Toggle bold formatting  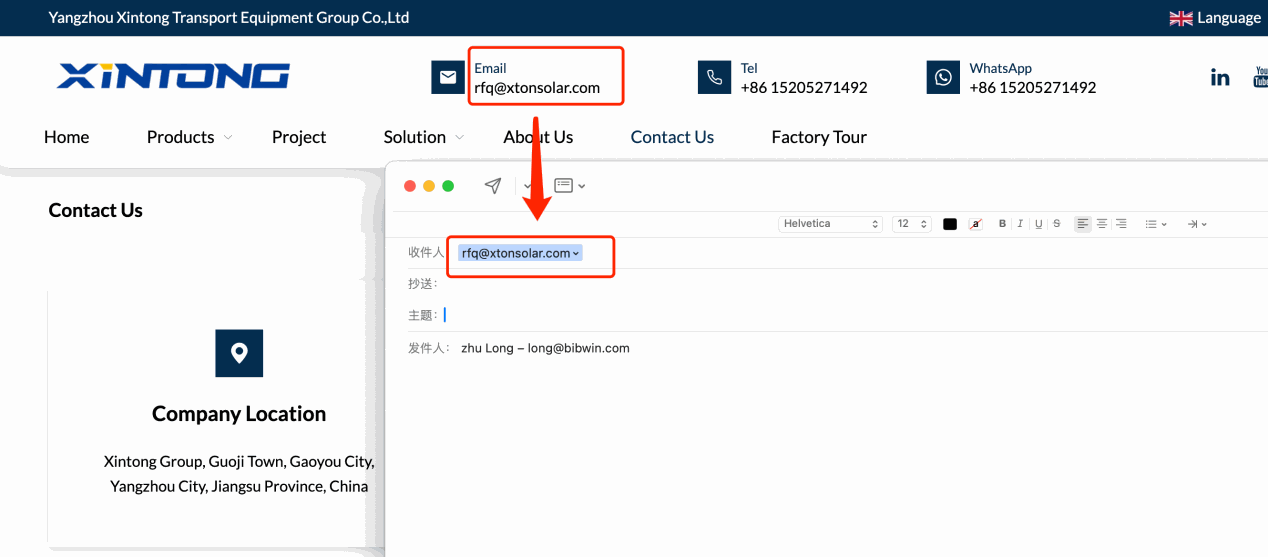coord(1003,224)
